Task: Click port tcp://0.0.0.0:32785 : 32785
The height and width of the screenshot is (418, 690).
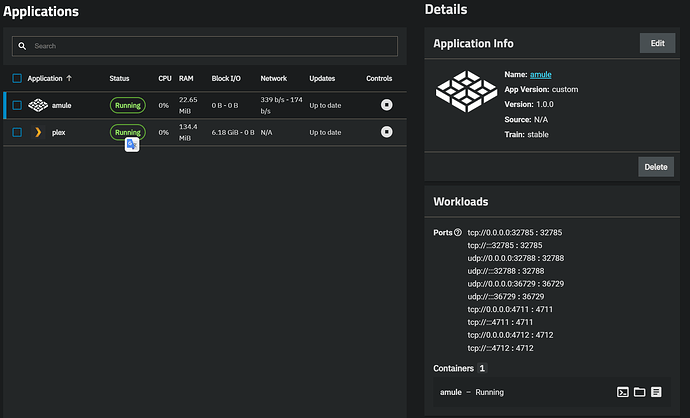Action: (x=514, y=232)
